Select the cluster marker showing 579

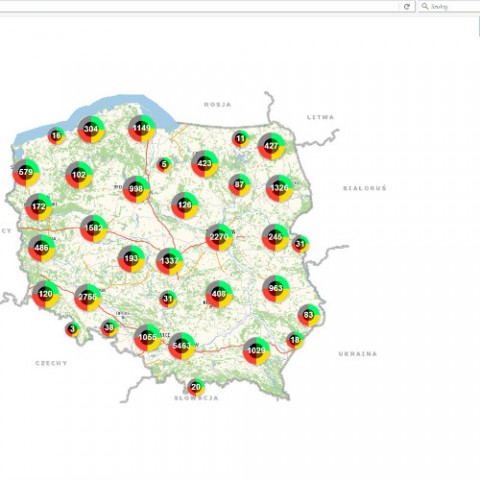point(26,172)
